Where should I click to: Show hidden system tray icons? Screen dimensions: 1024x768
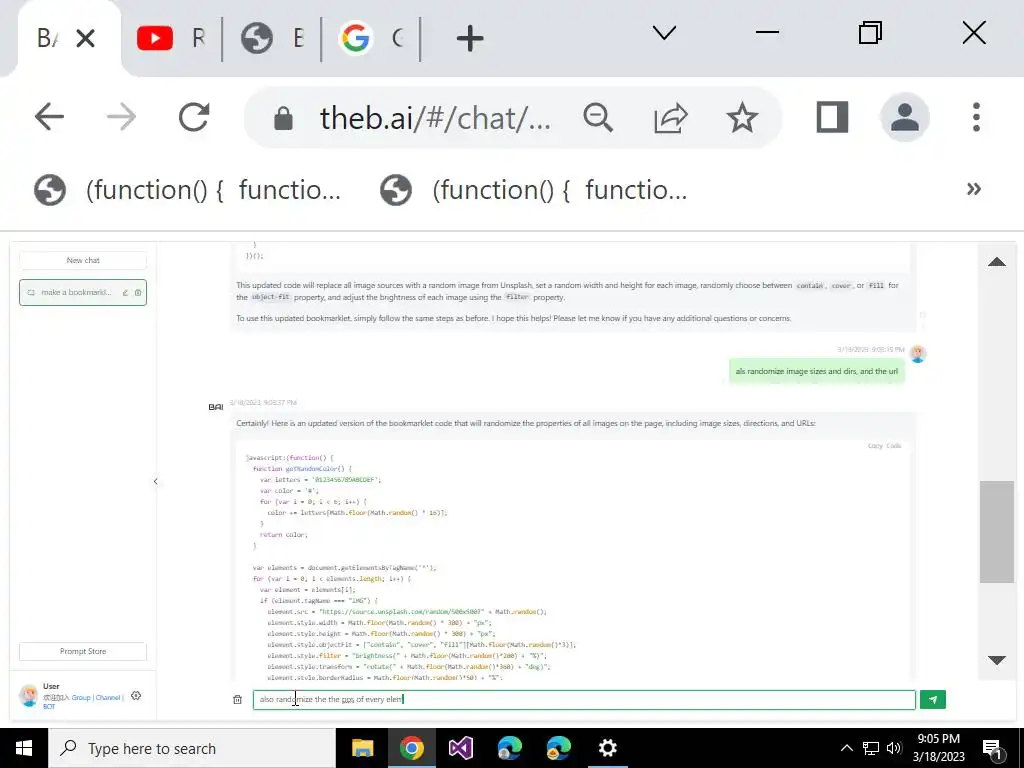(x=846, y=748)
